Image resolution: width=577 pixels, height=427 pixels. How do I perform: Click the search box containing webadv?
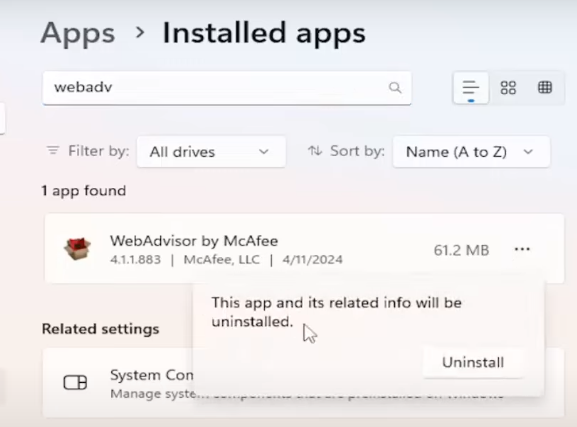[227, 88]
